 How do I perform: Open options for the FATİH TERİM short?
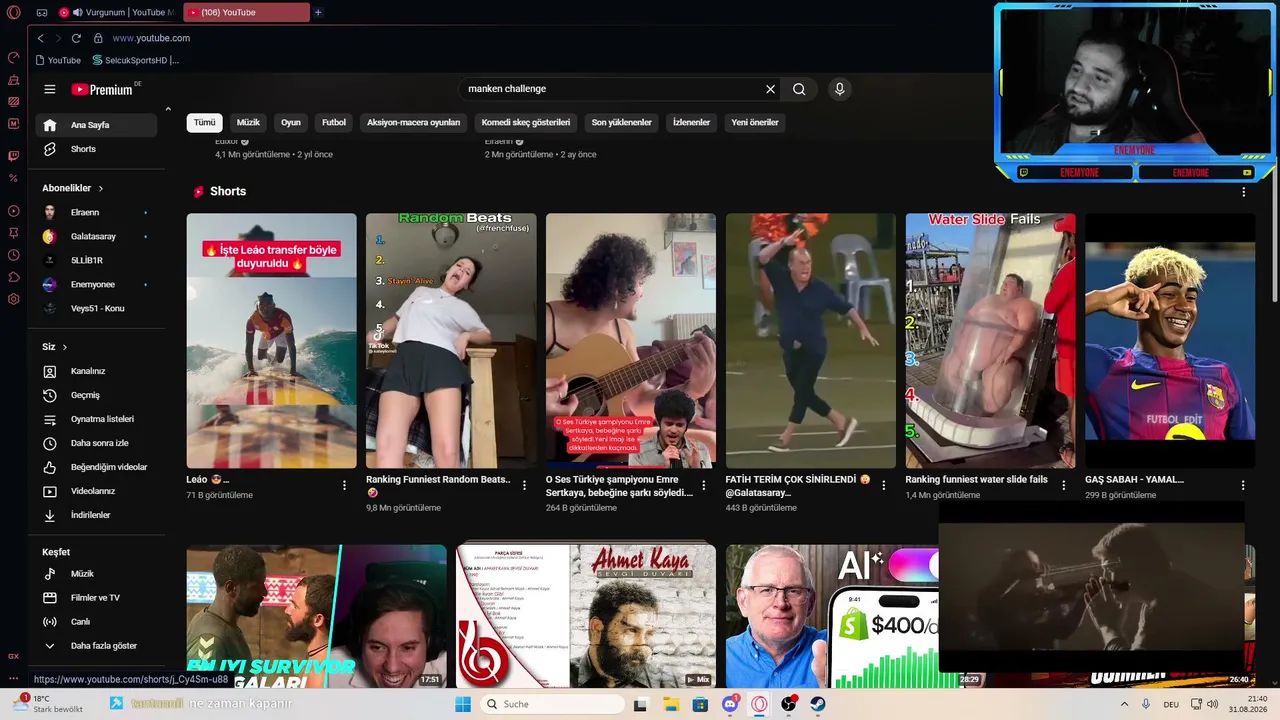pyautogui.click(x=883, y=485)
